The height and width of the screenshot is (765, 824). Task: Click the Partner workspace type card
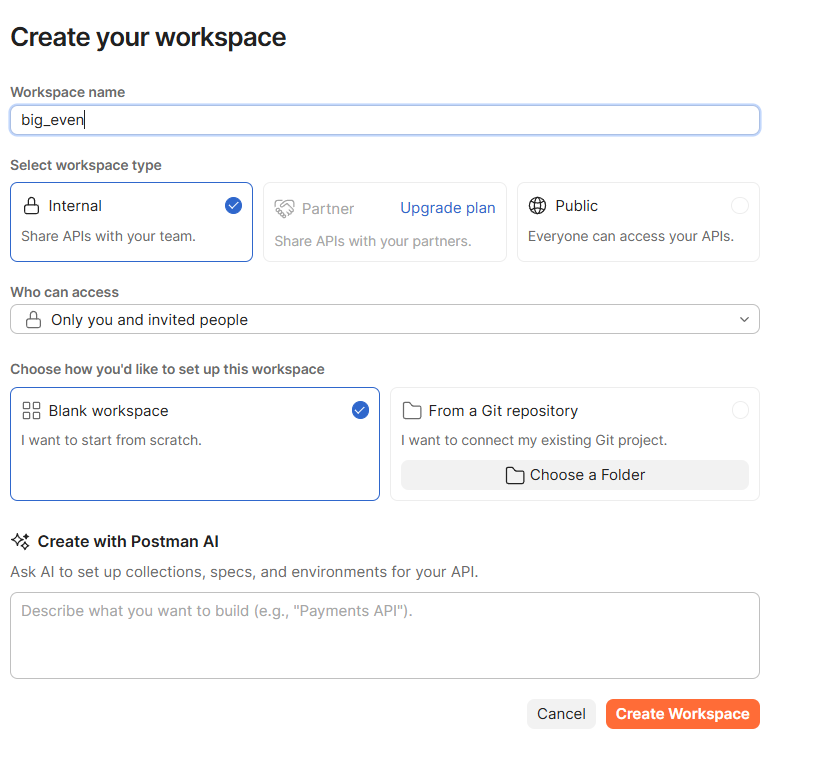coord(385,222)
